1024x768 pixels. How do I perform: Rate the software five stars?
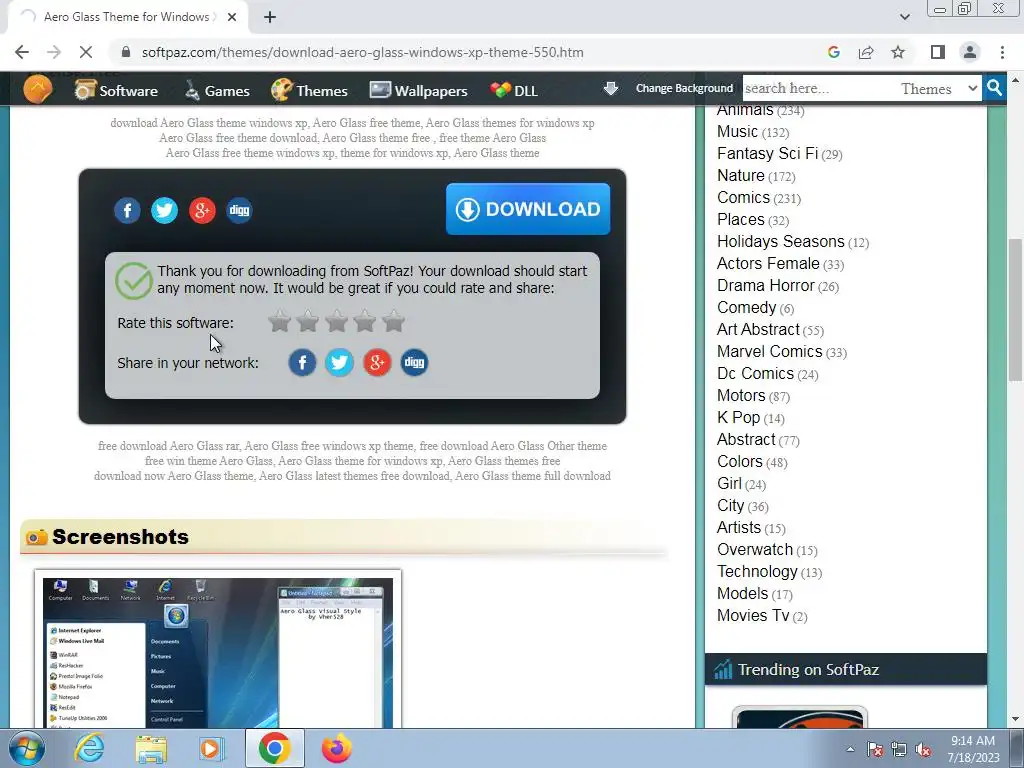pyautogui.click(x=394, y=321)
